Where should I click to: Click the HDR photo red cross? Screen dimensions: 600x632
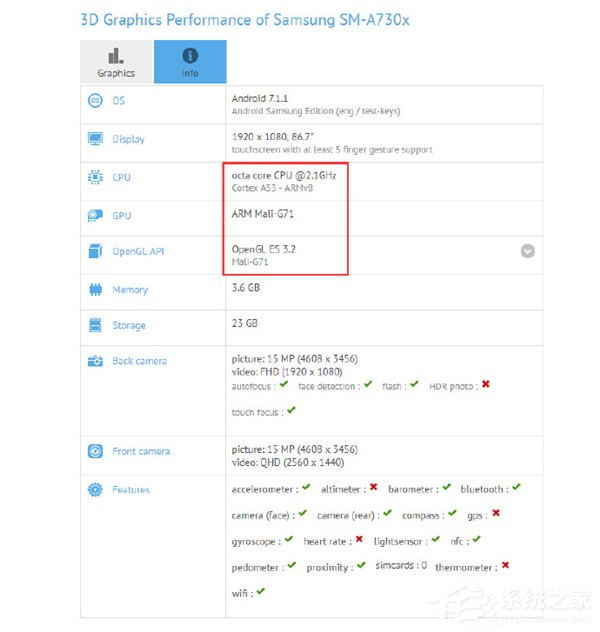click(x=486, y=384)
